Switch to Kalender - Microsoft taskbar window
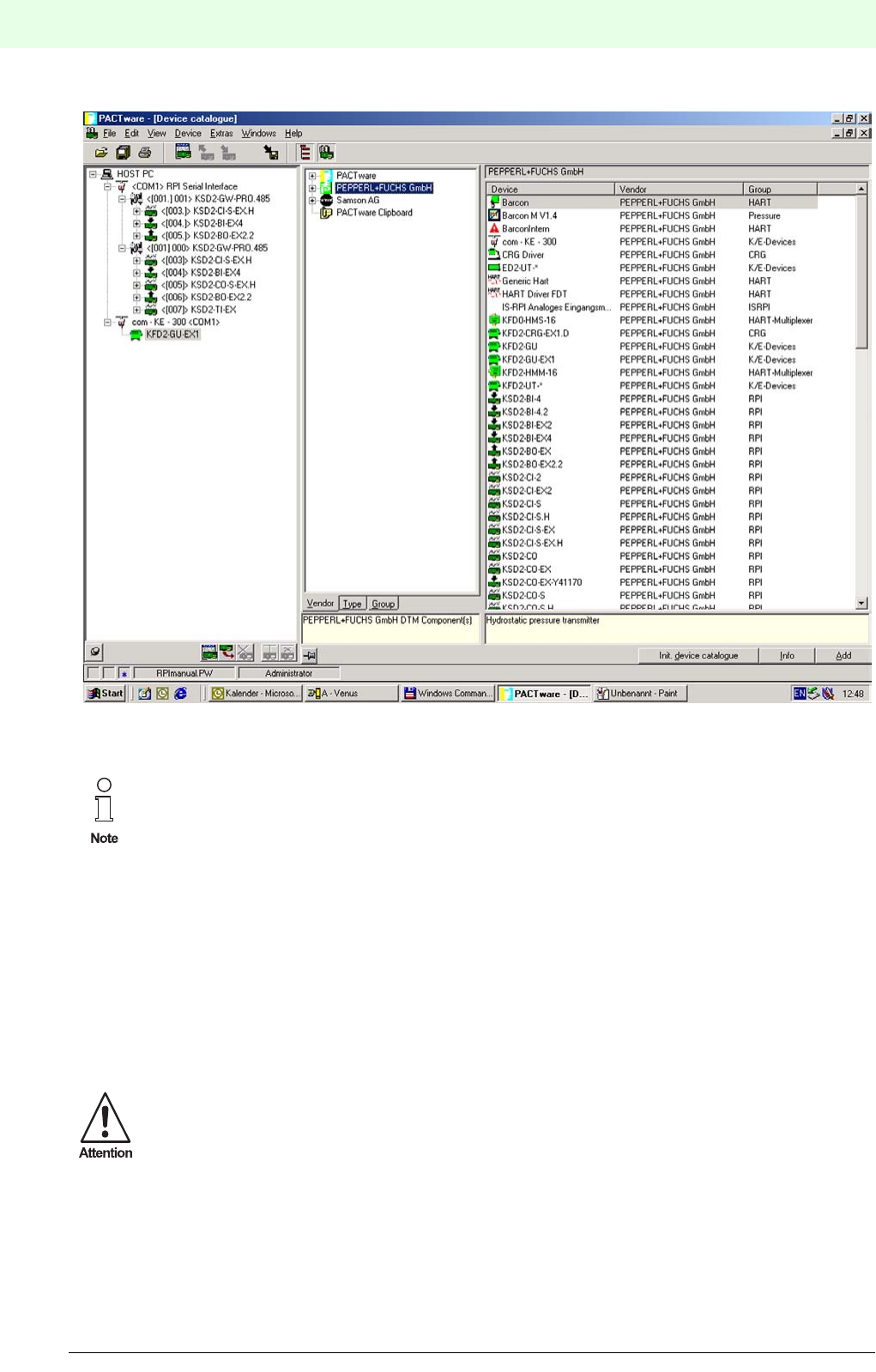Image resolution: width=876 pixels, height=1372 pixels. pos(256,693)
